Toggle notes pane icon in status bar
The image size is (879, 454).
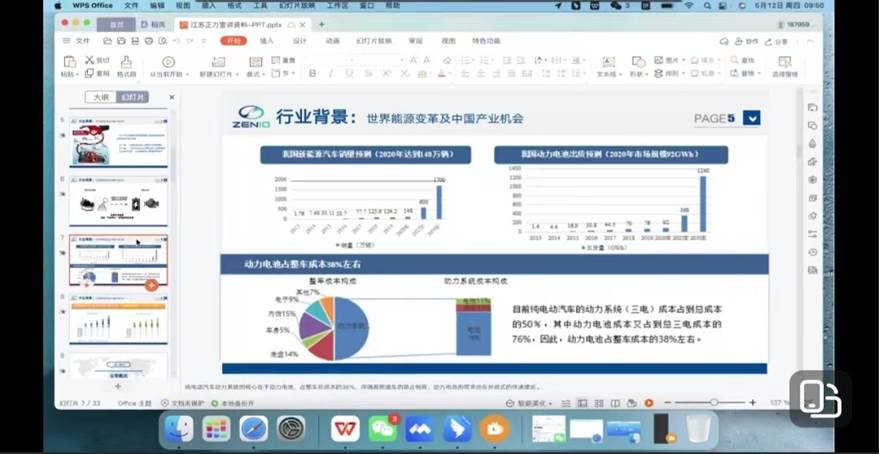tap(566, 403)
